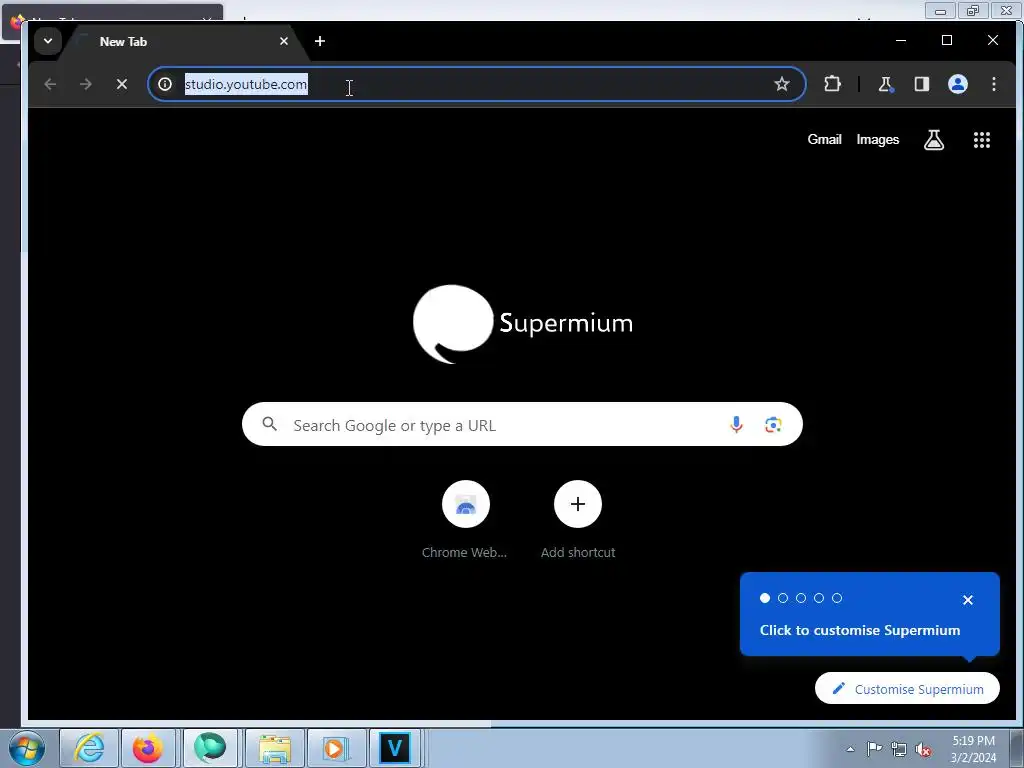Viewport: 1024px width, 768px height.
Task: Select the New Tab tab
Action: [x=183, y=42]
